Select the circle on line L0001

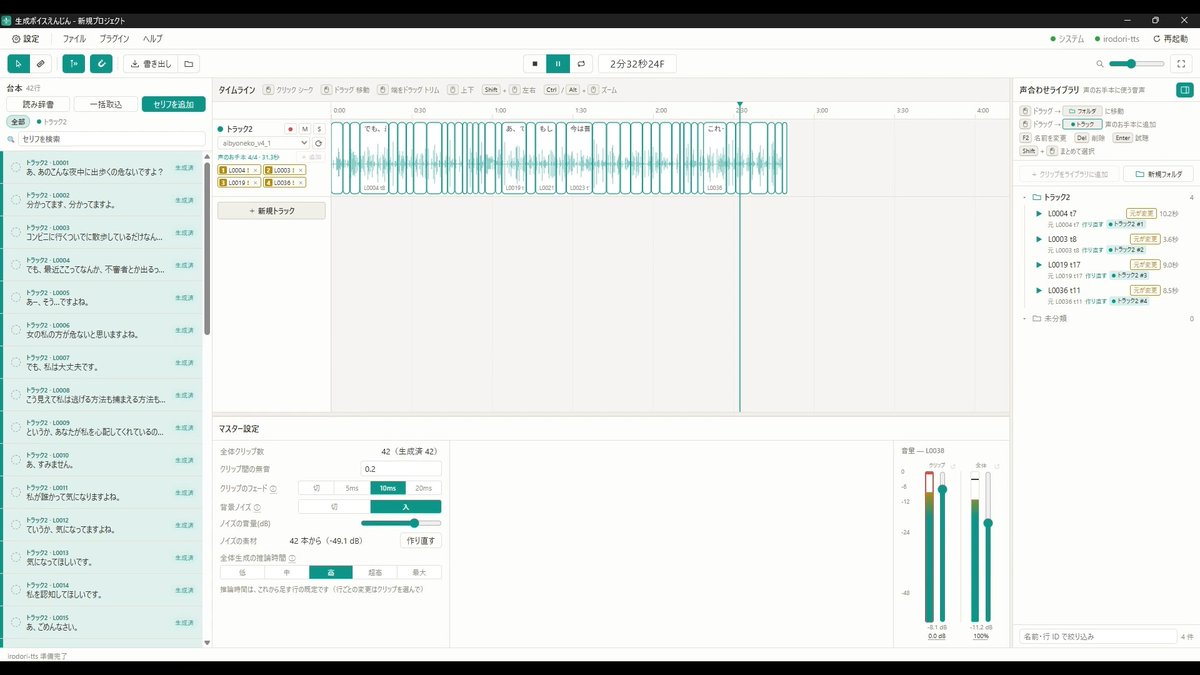pos(16,168)
